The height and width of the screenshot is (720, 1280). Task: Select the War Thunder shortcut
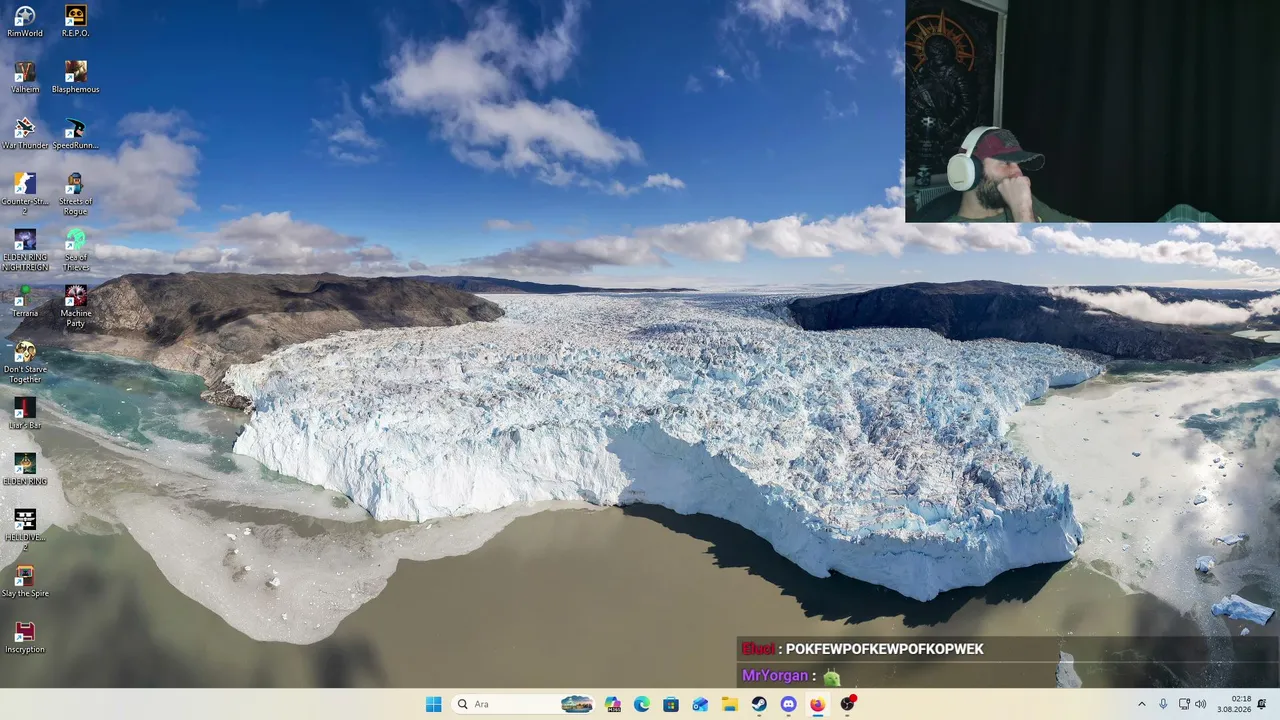(x=25, y=133)
